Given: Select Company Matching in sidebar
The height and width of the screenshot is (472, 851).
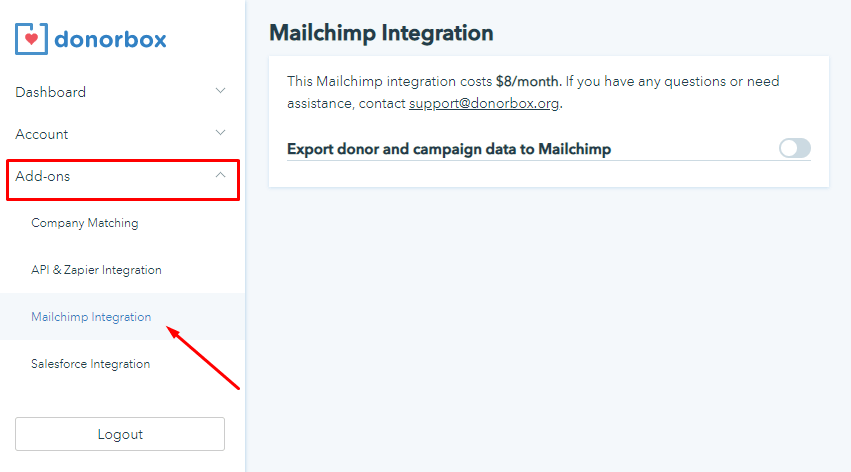Looking at the screenshot, I should 85,223.
